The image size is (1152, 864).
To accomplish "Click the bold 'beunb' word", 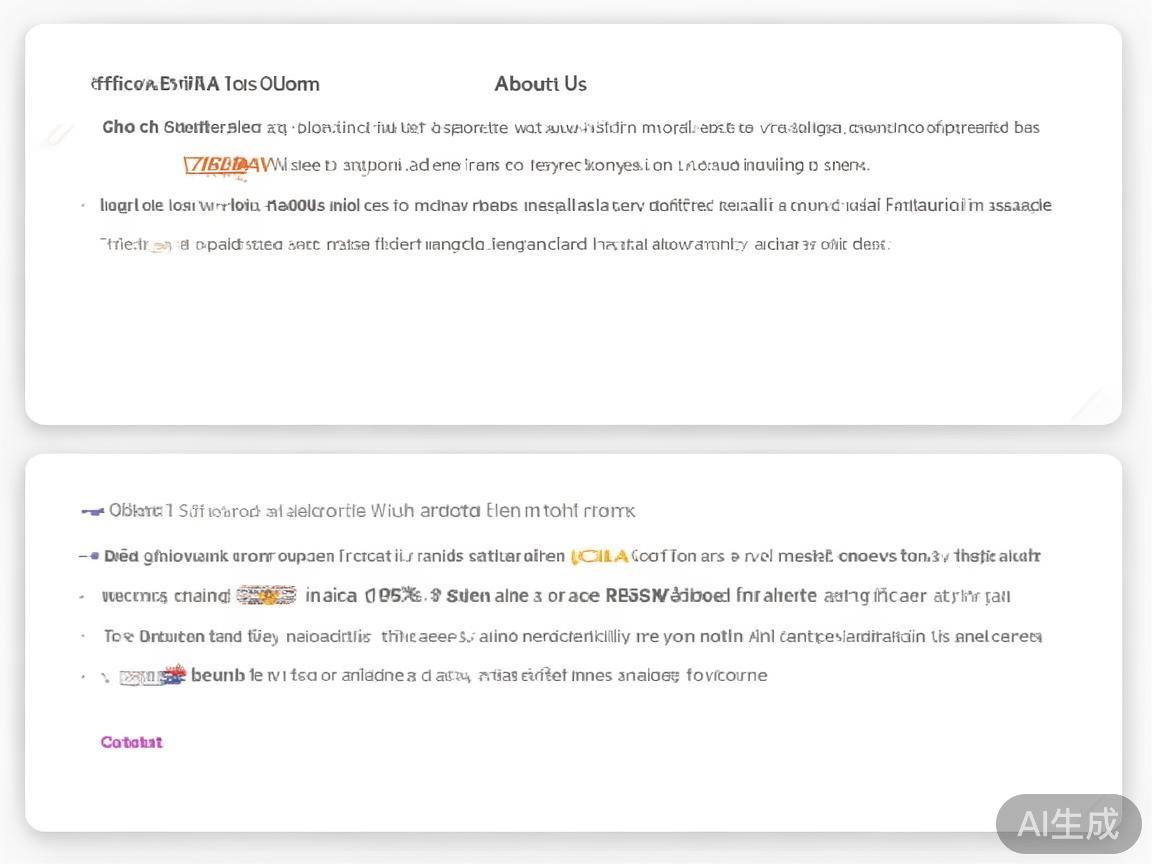I will [x=217, y=675].
